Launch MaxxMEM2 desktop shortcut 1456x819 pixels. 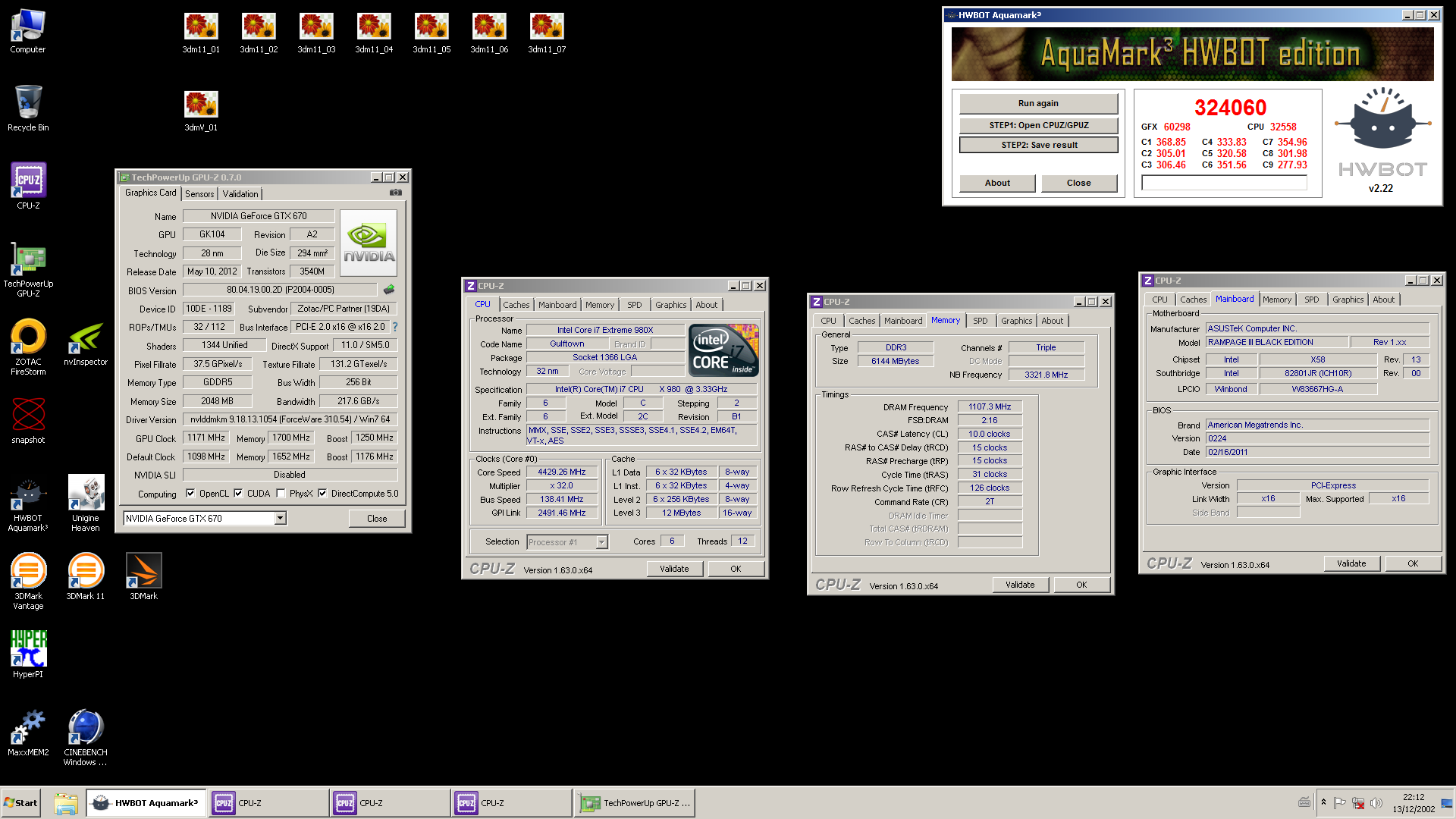point(28,733)
